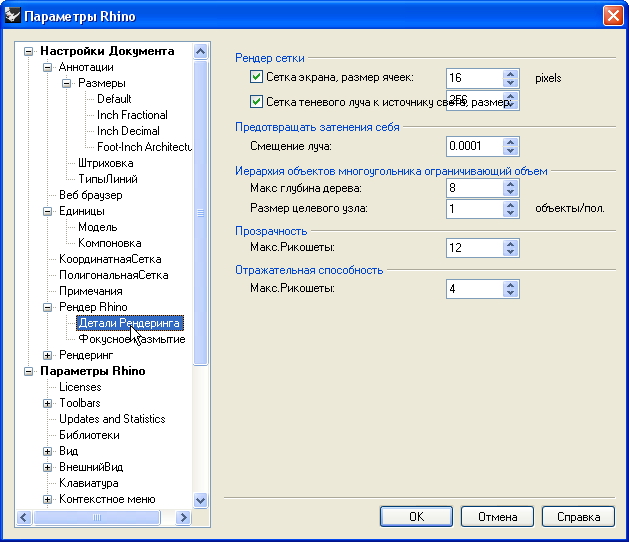Select Модель under Единицы
The width and height of the screenshot is (629, 542).
point(97,227)
